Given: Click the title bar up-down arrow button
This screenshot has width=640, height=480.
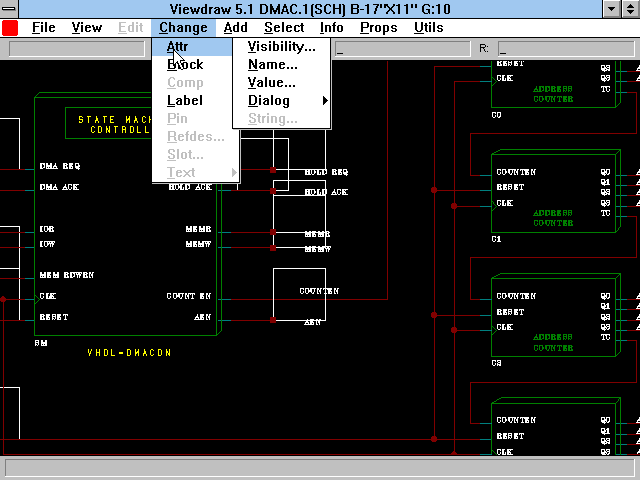Looking at the screenshot, I should (x=631, y=9).
